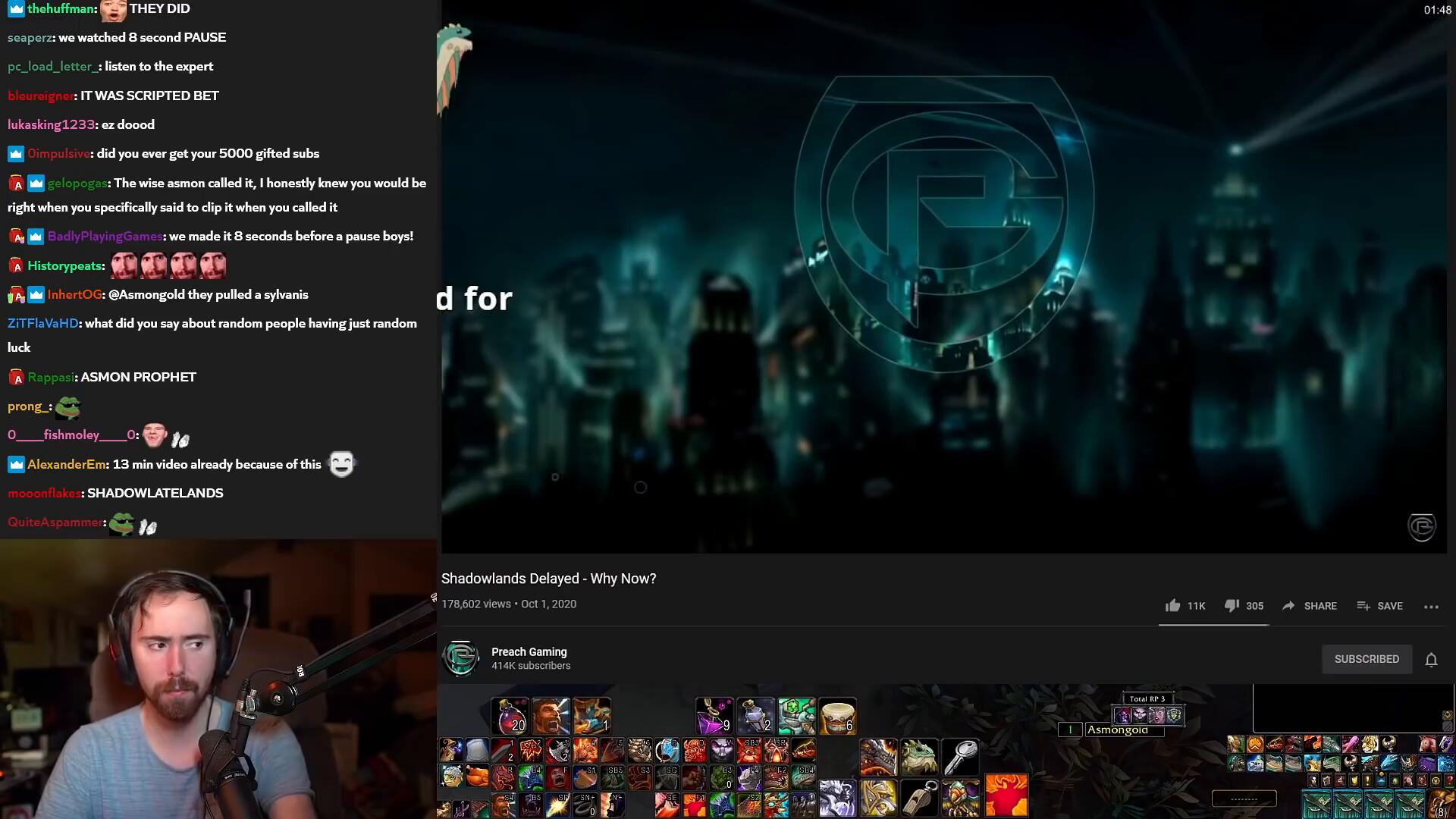Viewport: 1456px width, 819px height.
Task: Click the thumbs down dislike icon
Action: tap(1232, 605)
